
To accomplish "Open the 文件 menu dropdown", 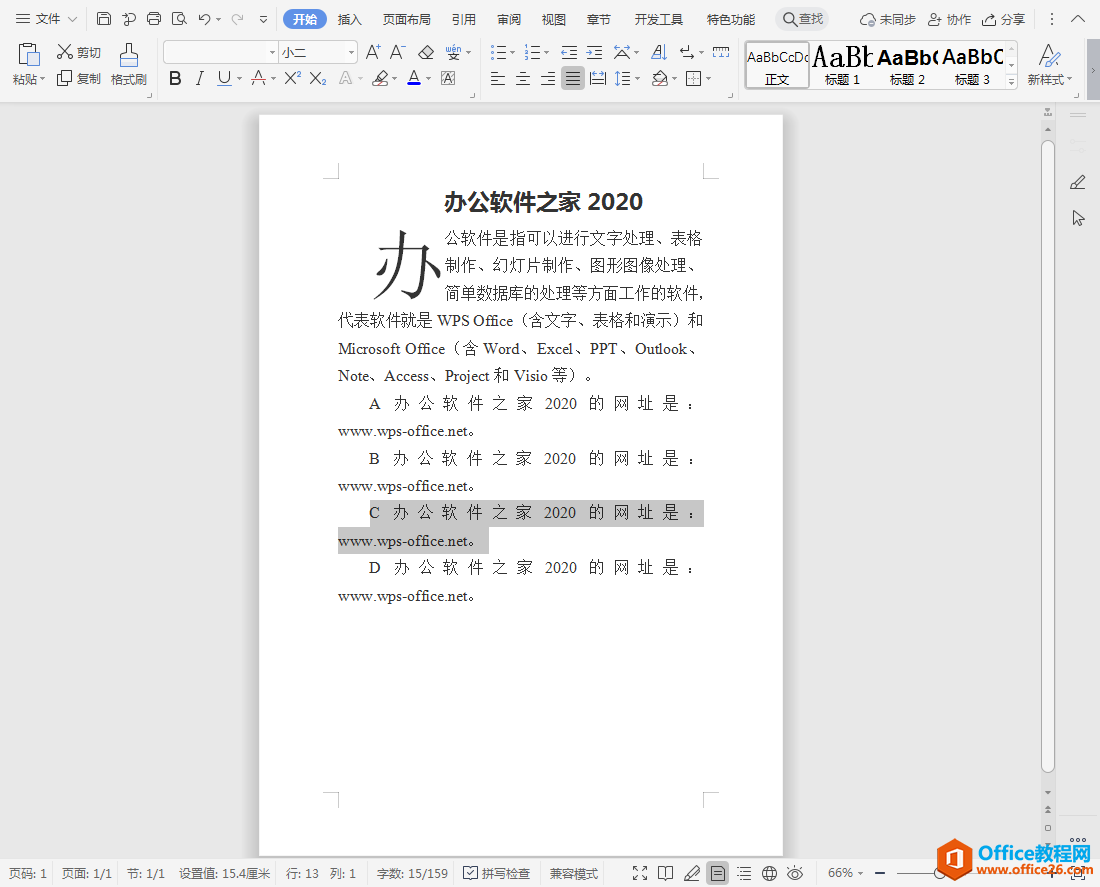I will click(x=47, y=19).
